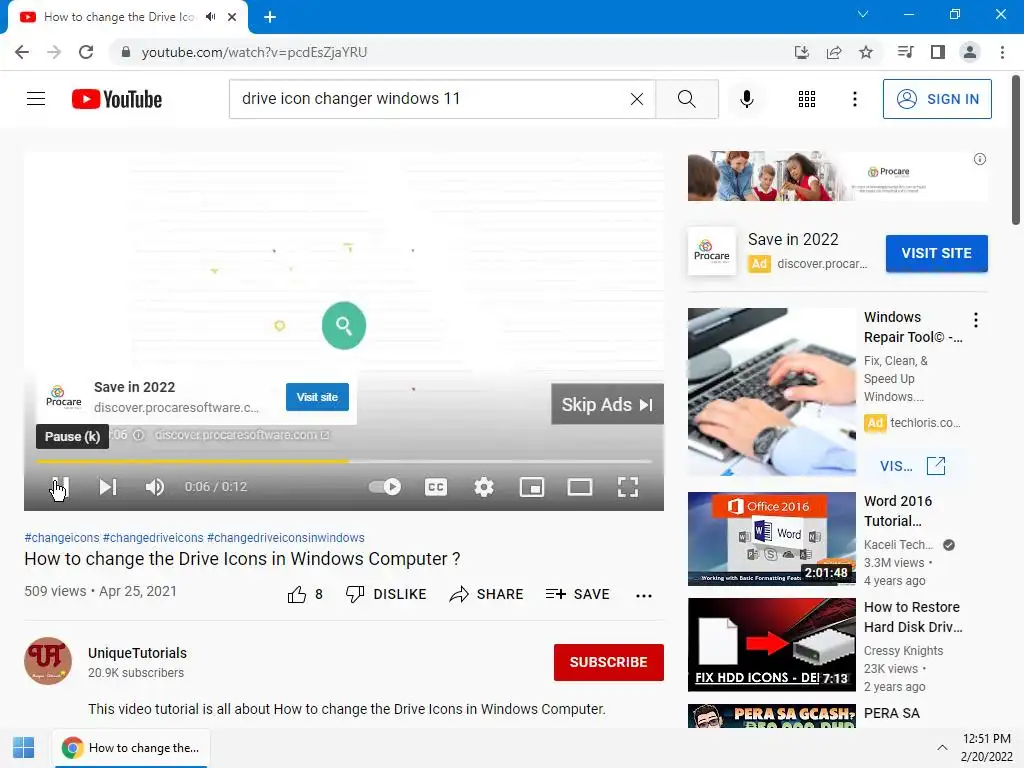Open YouTube settings three-dot menu
The height and width of the screenshot is (768, 1024).
click(x=855, y=99)
